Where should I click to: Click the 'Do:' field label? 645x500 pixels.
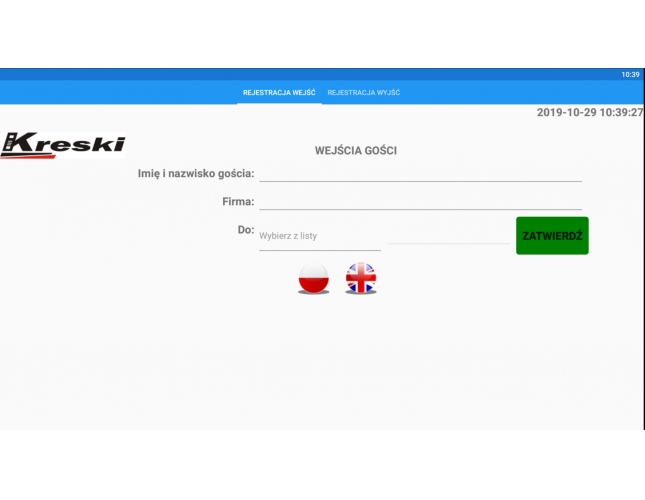pos(245,230)
